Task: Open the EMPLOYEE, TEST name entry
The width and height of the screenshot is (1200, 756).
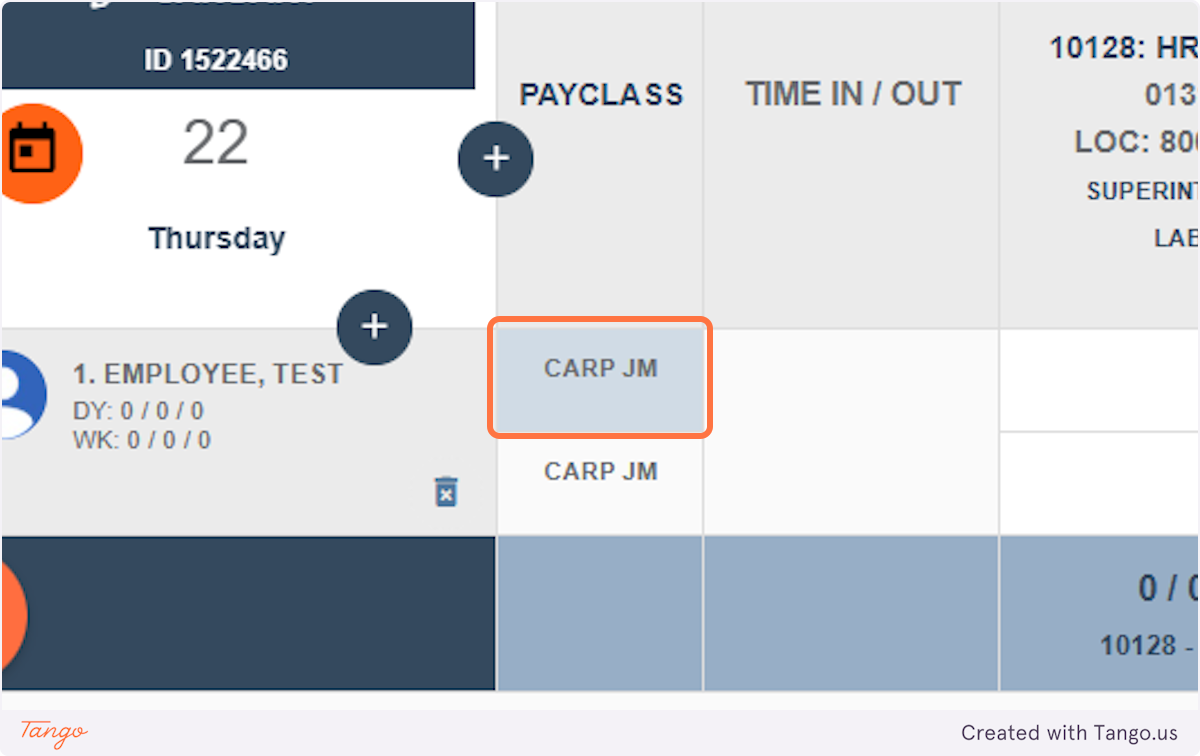Action: 207,375
